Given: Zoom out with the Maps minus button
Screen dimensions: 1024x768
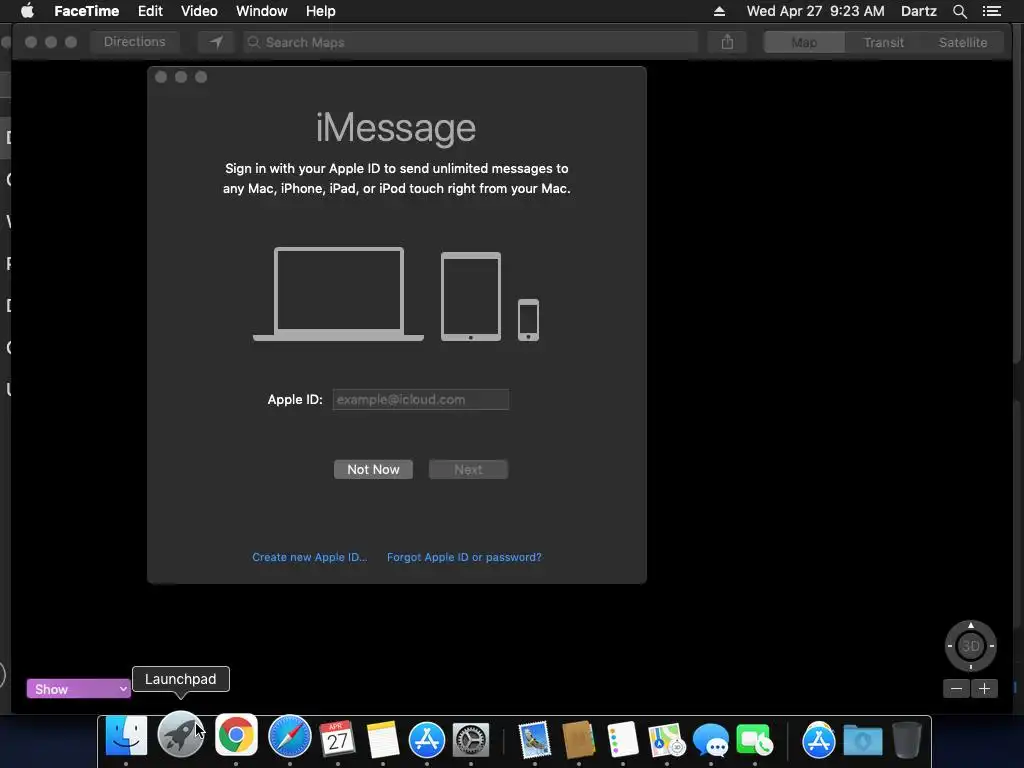Looking at the screenshot, I should click(957, 688).
